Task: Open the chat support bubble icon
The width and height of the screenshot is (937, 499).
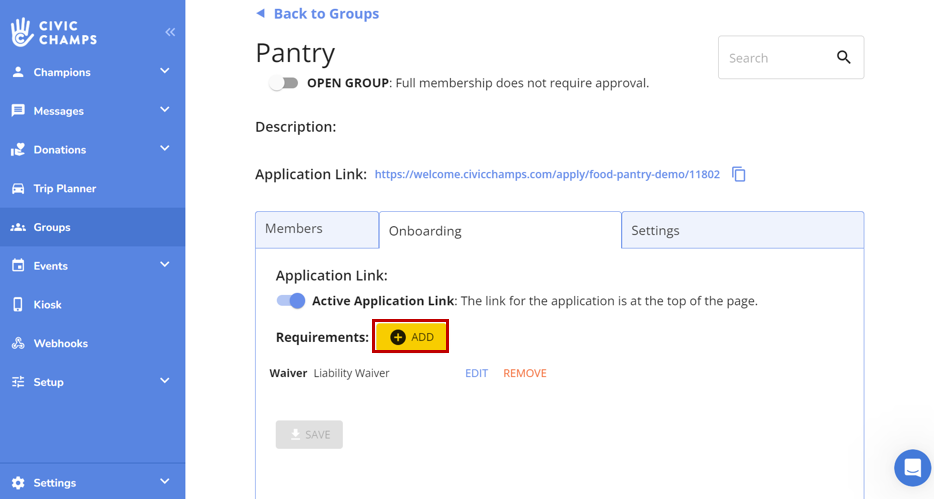Action: tap(912, 467)
